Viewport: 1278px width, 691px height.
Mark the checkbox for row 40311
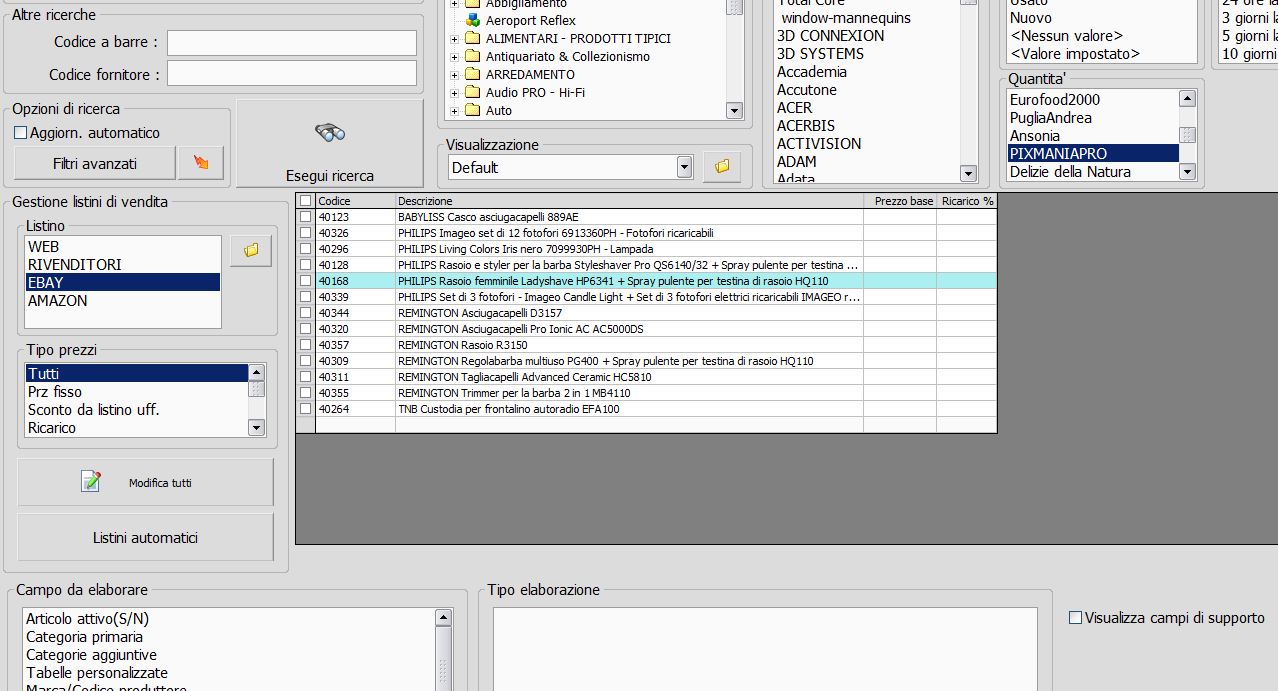point(305,377)
